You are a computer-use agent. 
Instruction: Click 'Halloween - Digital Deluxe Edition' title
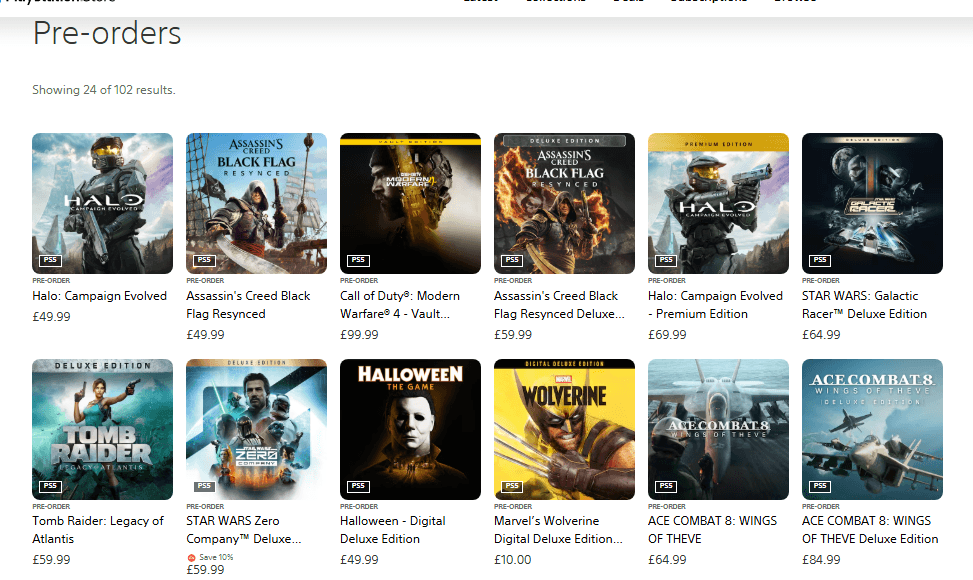coord(393,530)
